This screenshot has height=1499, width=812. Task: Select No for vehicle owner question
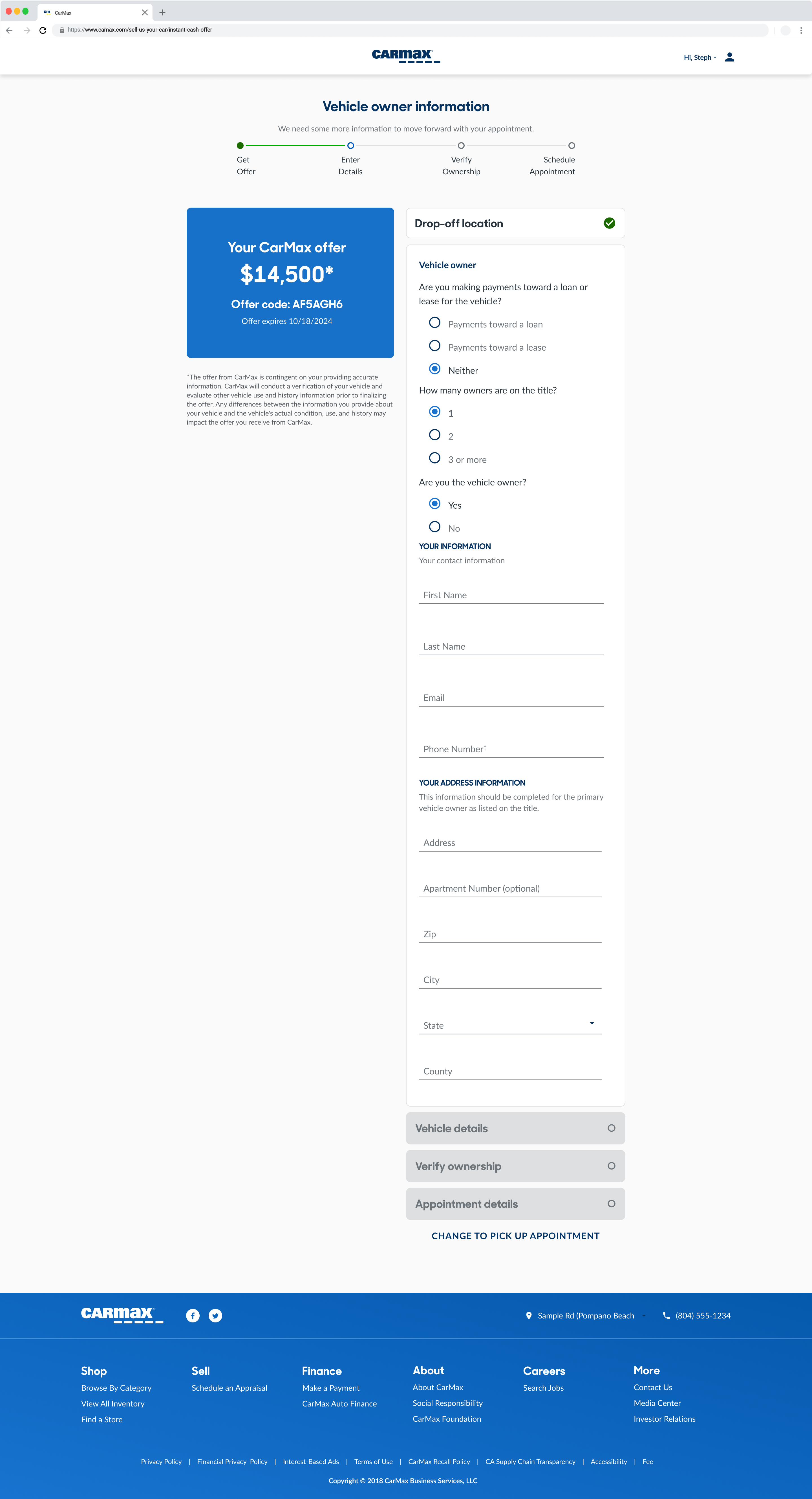(x=434, y=527)
